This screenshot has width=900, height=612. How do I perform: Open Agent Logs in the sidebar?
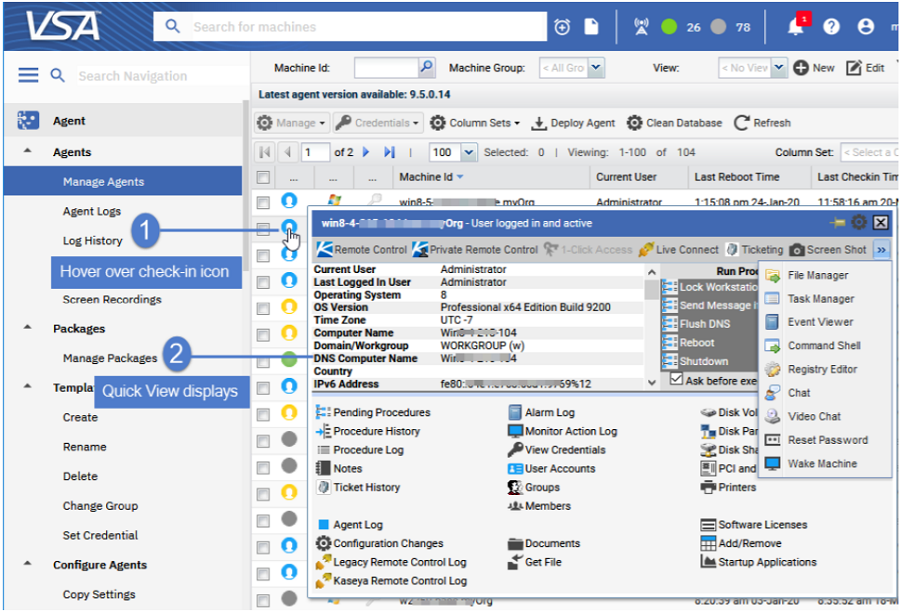coord(92,211)
